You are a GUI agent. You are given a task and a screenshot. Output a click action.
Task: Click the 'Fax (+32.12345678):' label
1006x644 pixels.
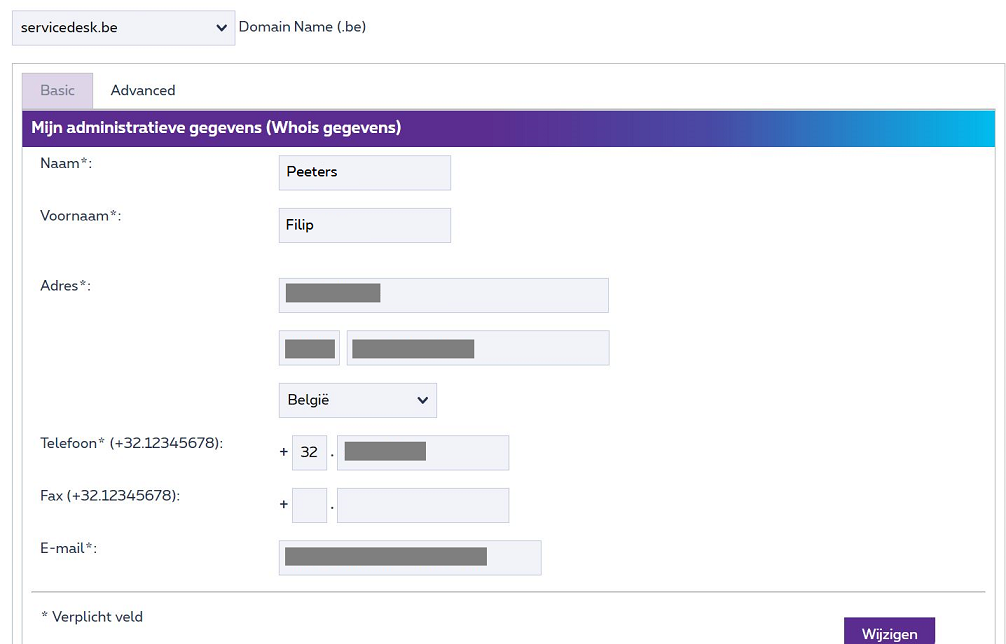point(110,495)
